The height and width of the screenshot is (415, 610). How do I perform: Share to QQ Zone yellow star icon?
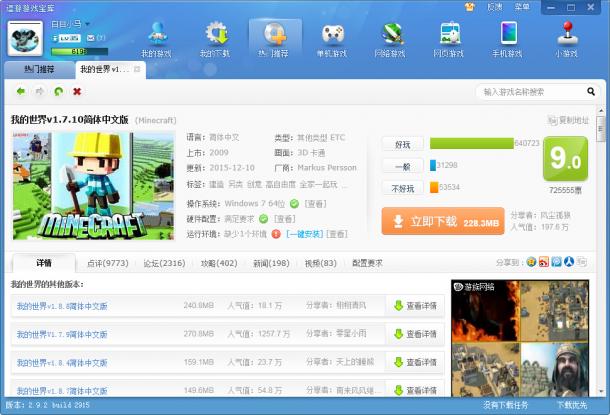(x=531, y=262)
